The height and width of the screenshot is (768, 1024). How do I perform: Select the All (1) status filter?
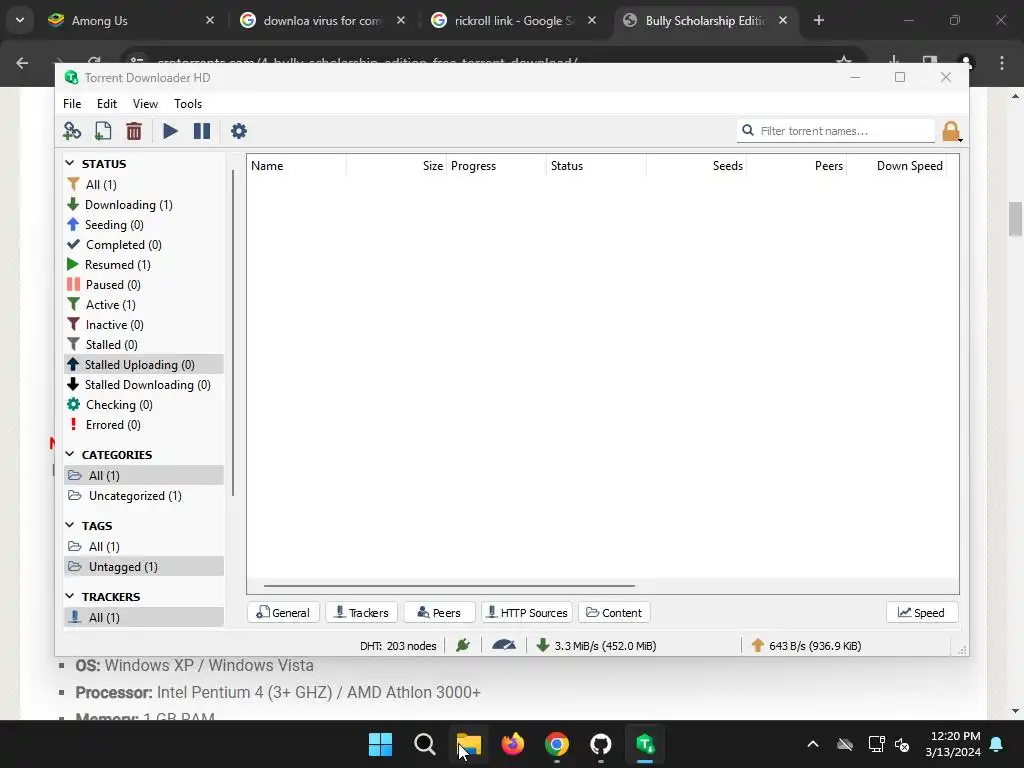click(144, 185)
